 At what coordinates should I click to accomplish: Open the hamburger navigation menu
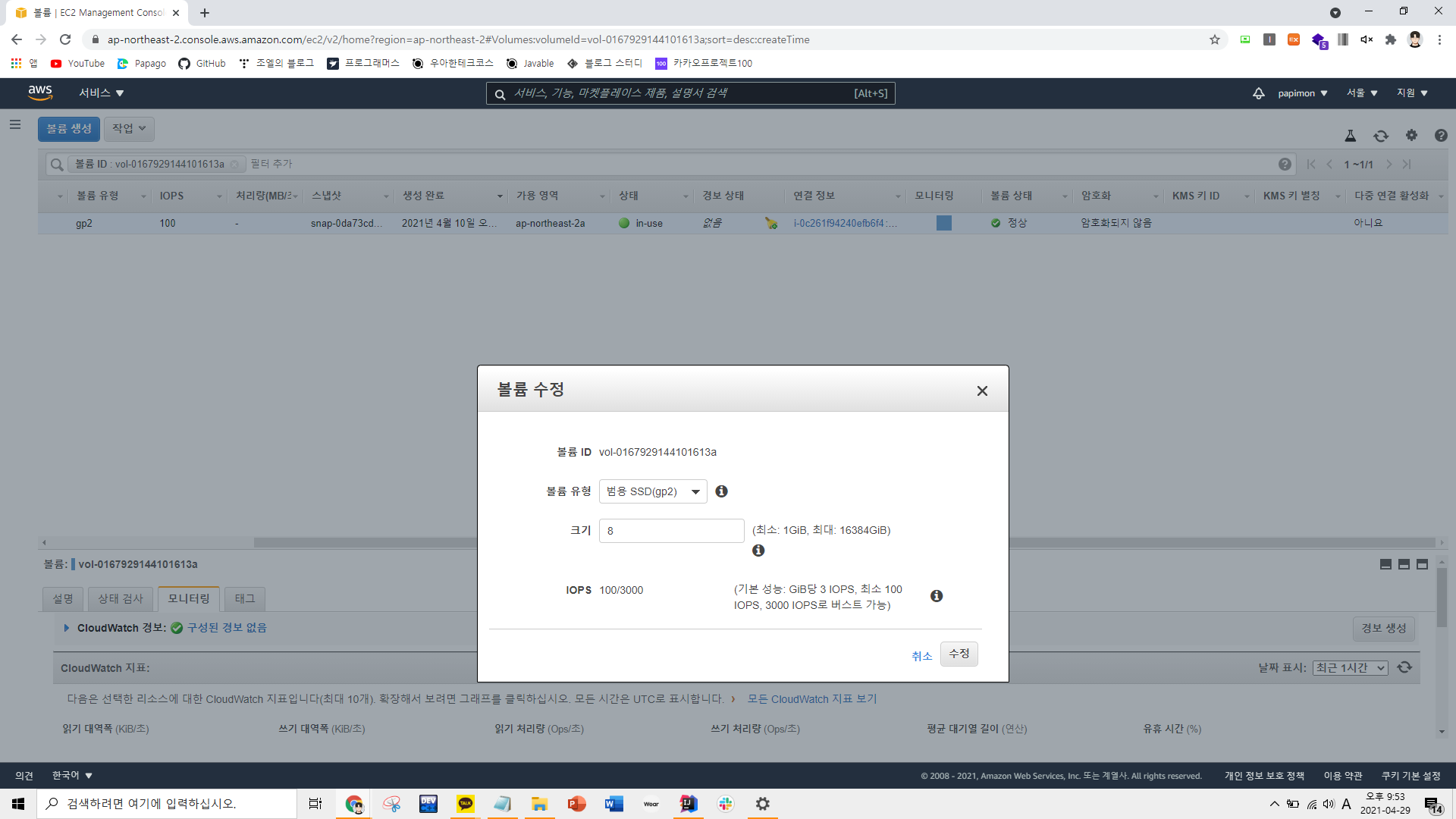pos(15,124)
